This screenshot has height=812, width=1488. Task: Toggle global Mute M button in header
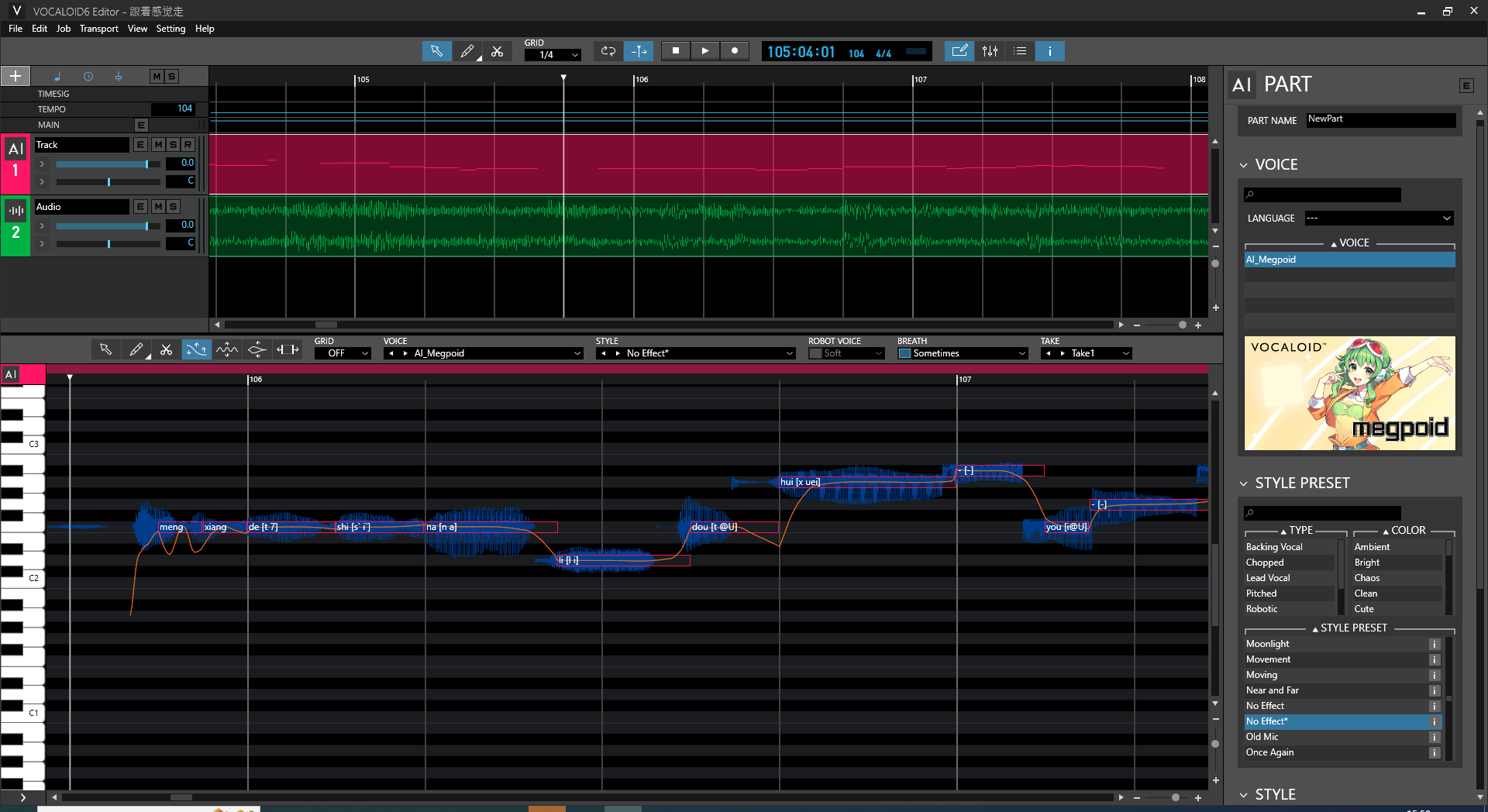click(157, 76)
